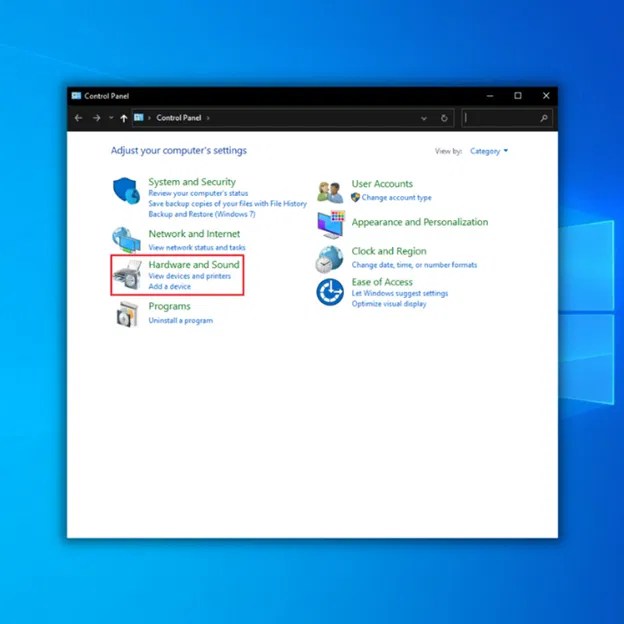This screenshot has width=624, height=624.
Task: Open Change date, time, or number formats
Action: click(414, 265)
